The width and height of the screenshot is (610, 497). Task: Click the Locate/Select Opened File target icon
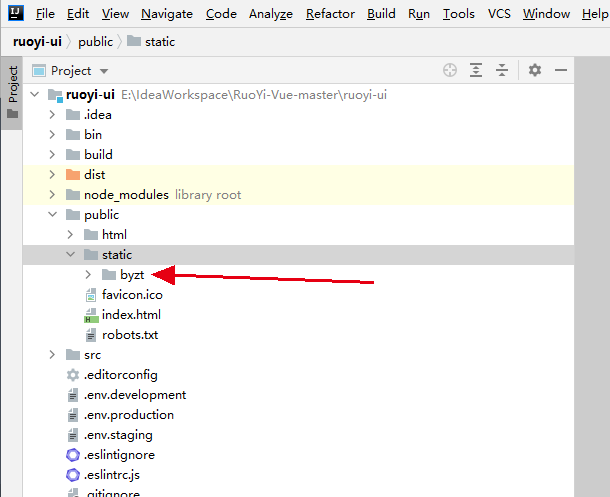450,70
